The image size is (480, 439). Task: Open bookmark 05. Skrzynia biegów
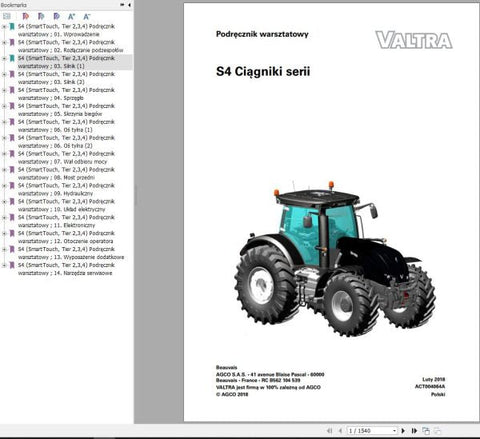66,110
